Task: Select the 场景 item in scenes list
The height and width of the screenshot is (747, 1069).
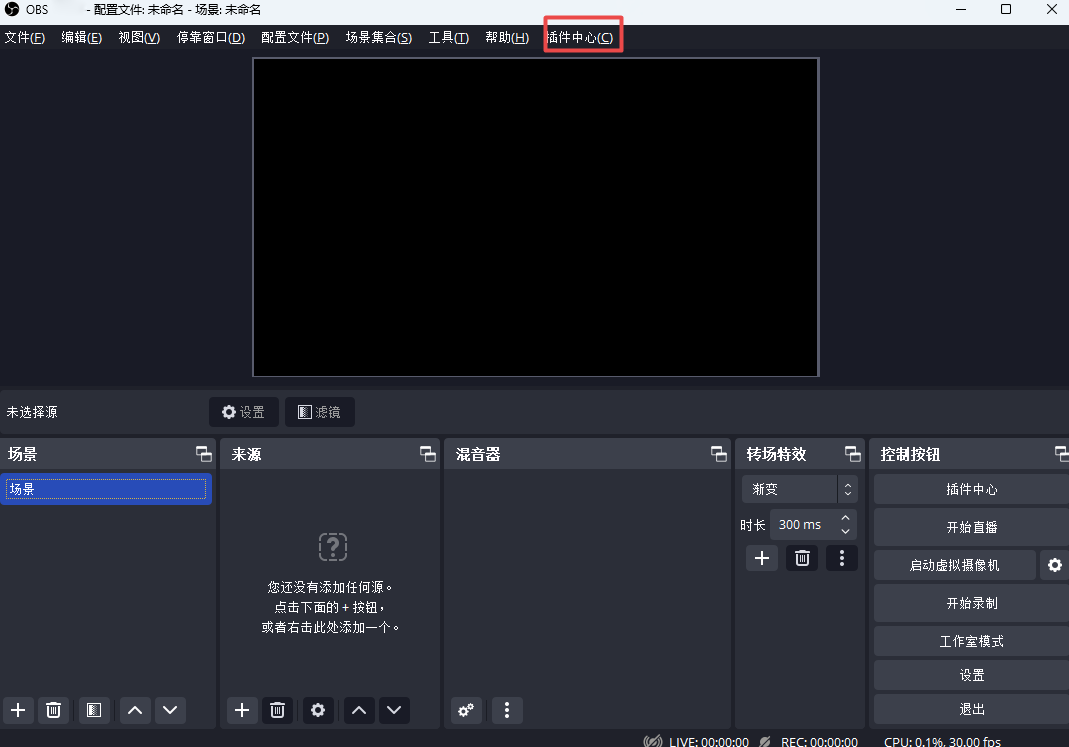Action: [x=106, y=489]
